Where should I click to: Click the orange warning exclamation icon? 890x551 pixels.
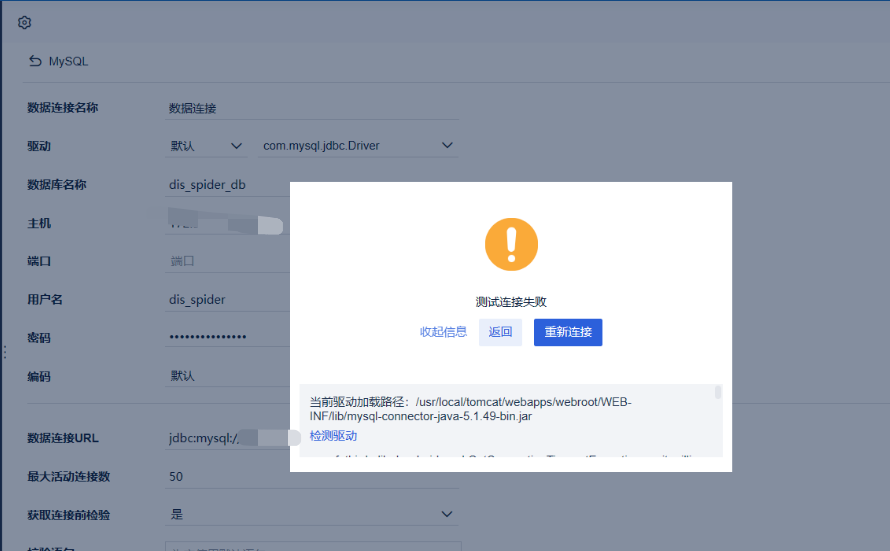click(x=511, y=245)
